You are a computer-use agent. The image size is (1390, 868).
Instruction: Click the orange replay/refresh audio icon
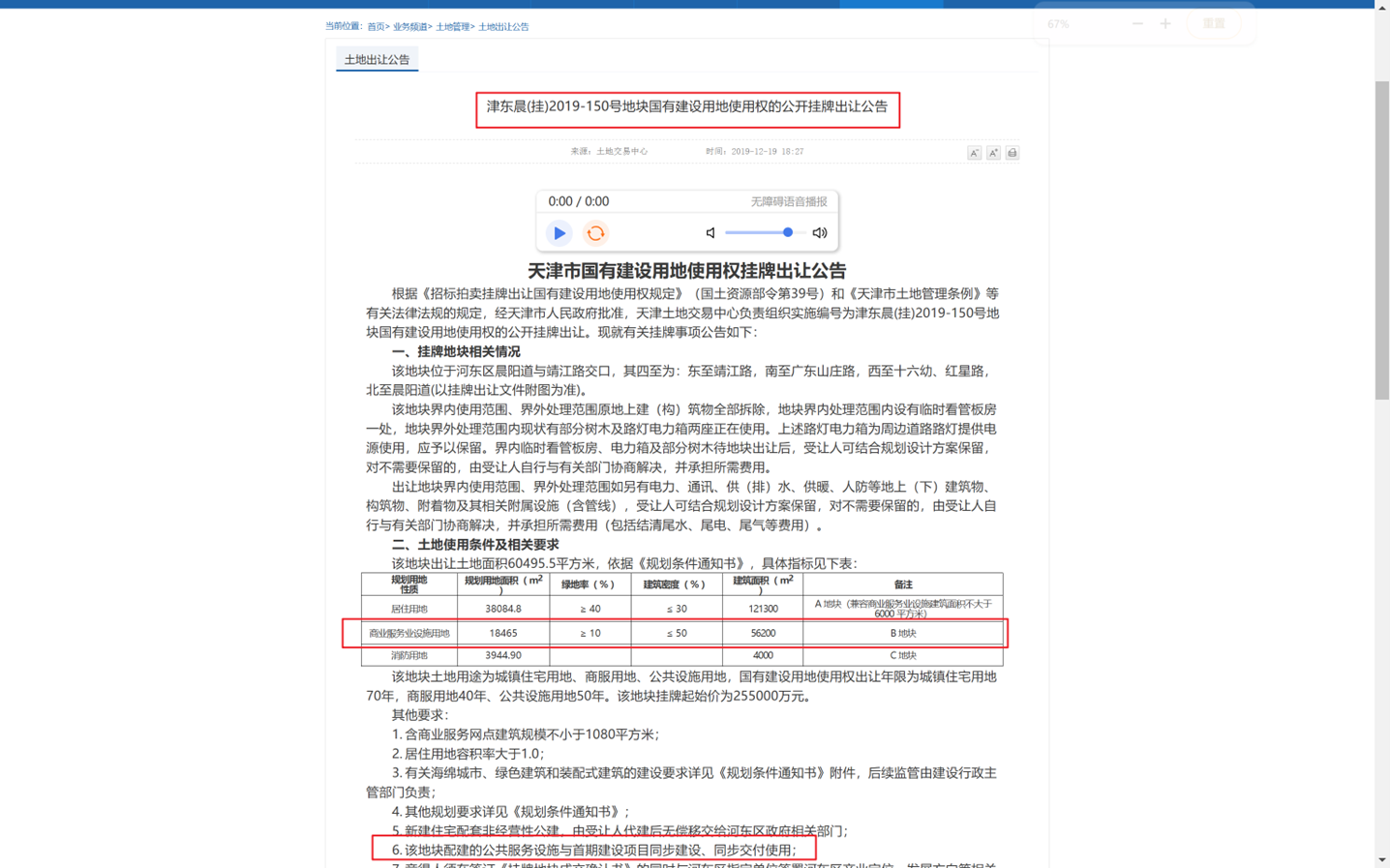pos(595,233)
